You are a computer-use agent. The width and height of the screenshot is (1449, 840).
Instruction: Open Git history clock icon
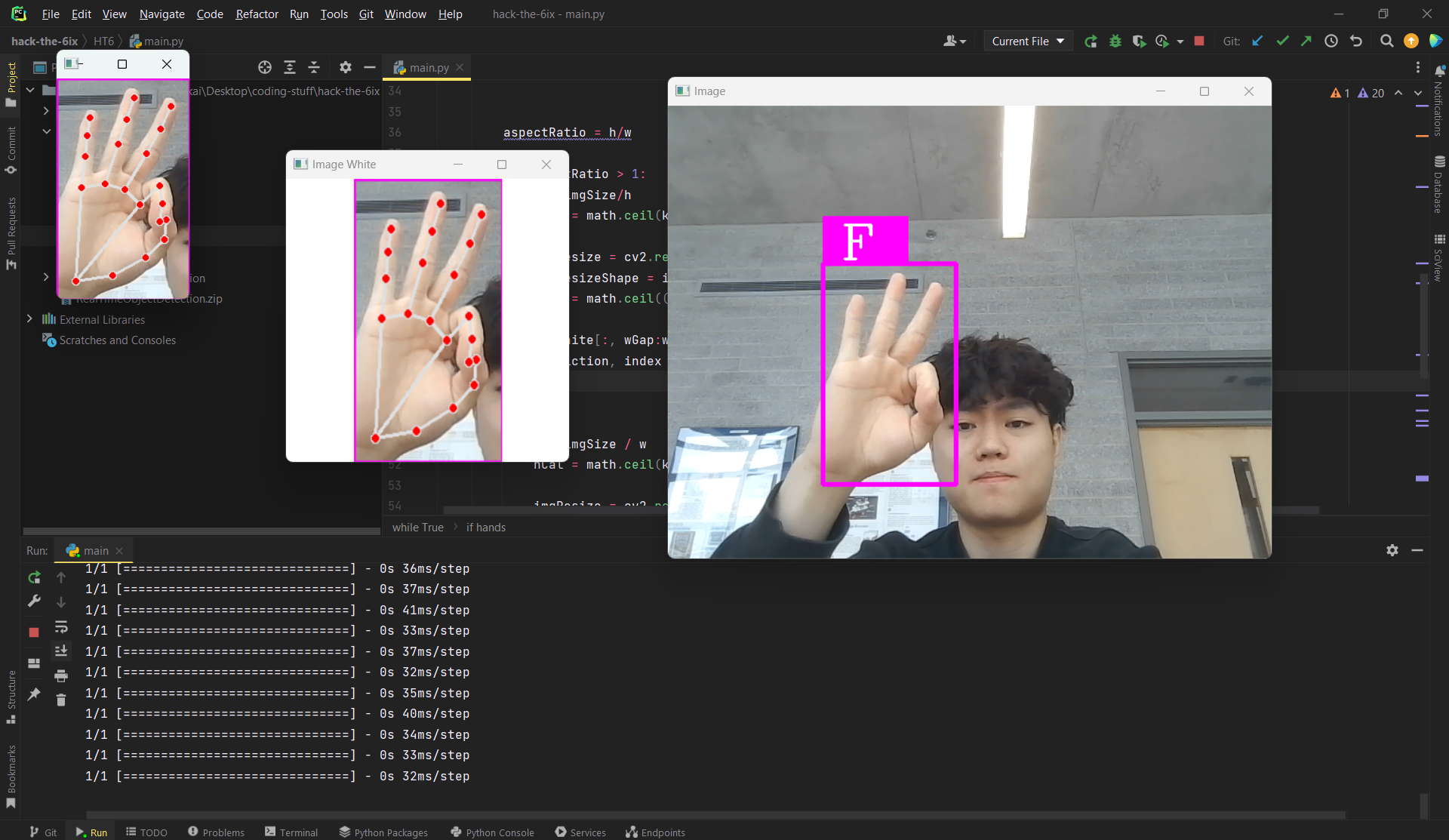1331,42
